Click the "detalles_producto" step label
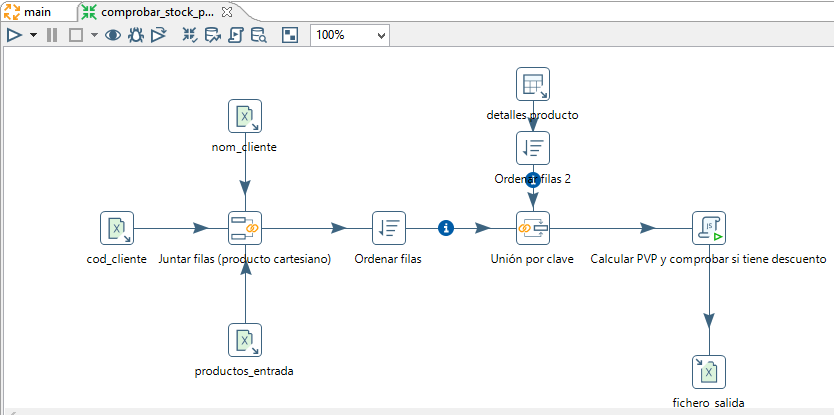Image resolution: width=834 pixels, height=415 pixels. point(532,115)
